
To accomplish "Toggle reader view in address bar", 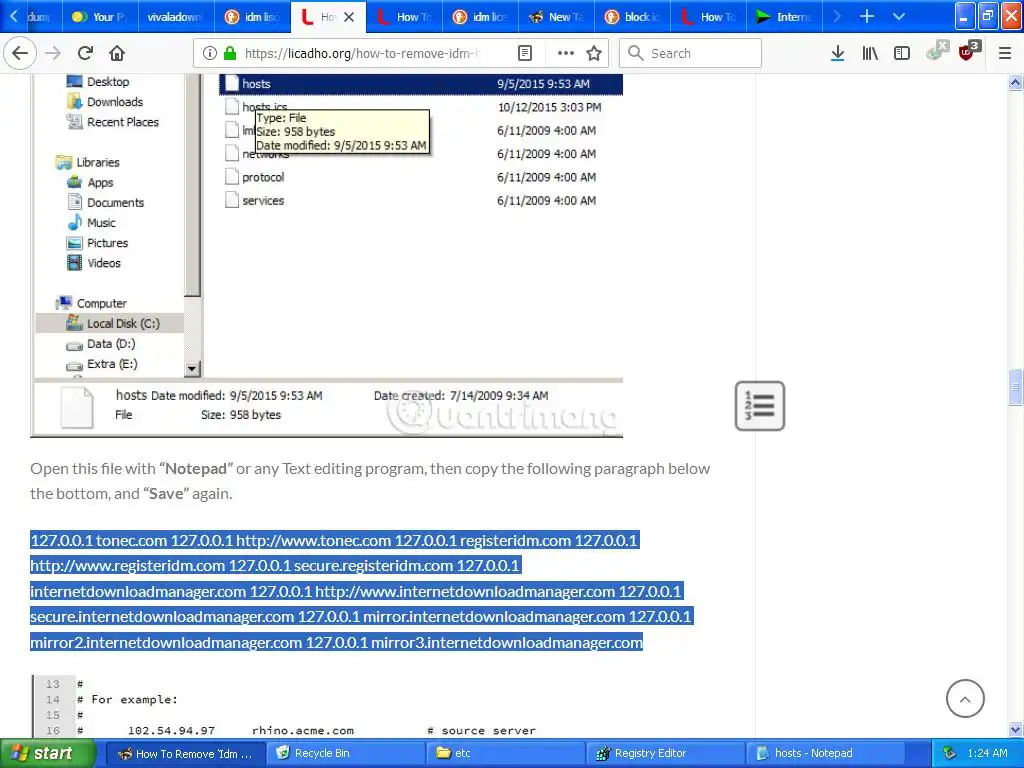I will pyautogui.click(x=524, y=54).
